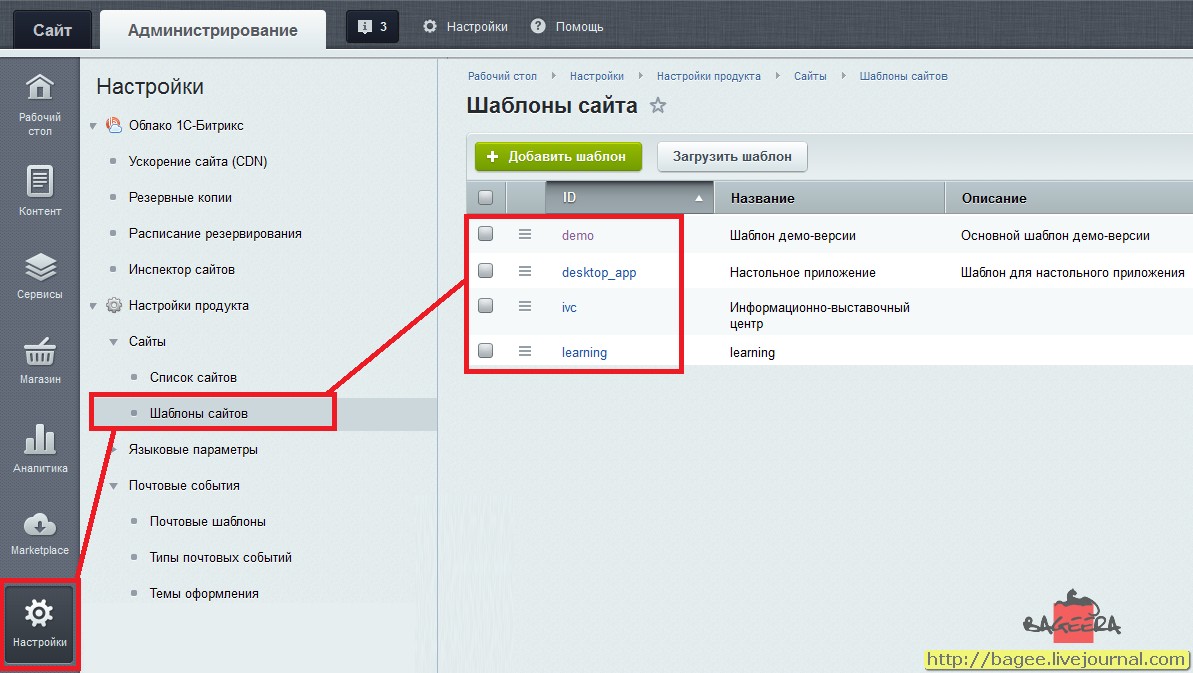Sort by Описание column header
Viewport: 1193px width, 673px height.
tap(1069, 198)
